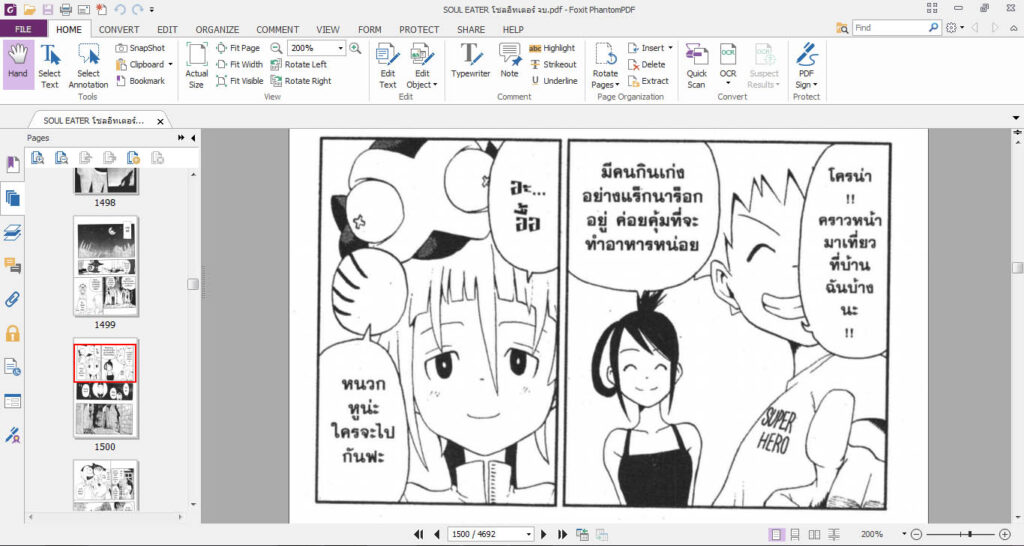Open the Comments side panel
This screenshot has height=546, width=1024.
[12, 266]
